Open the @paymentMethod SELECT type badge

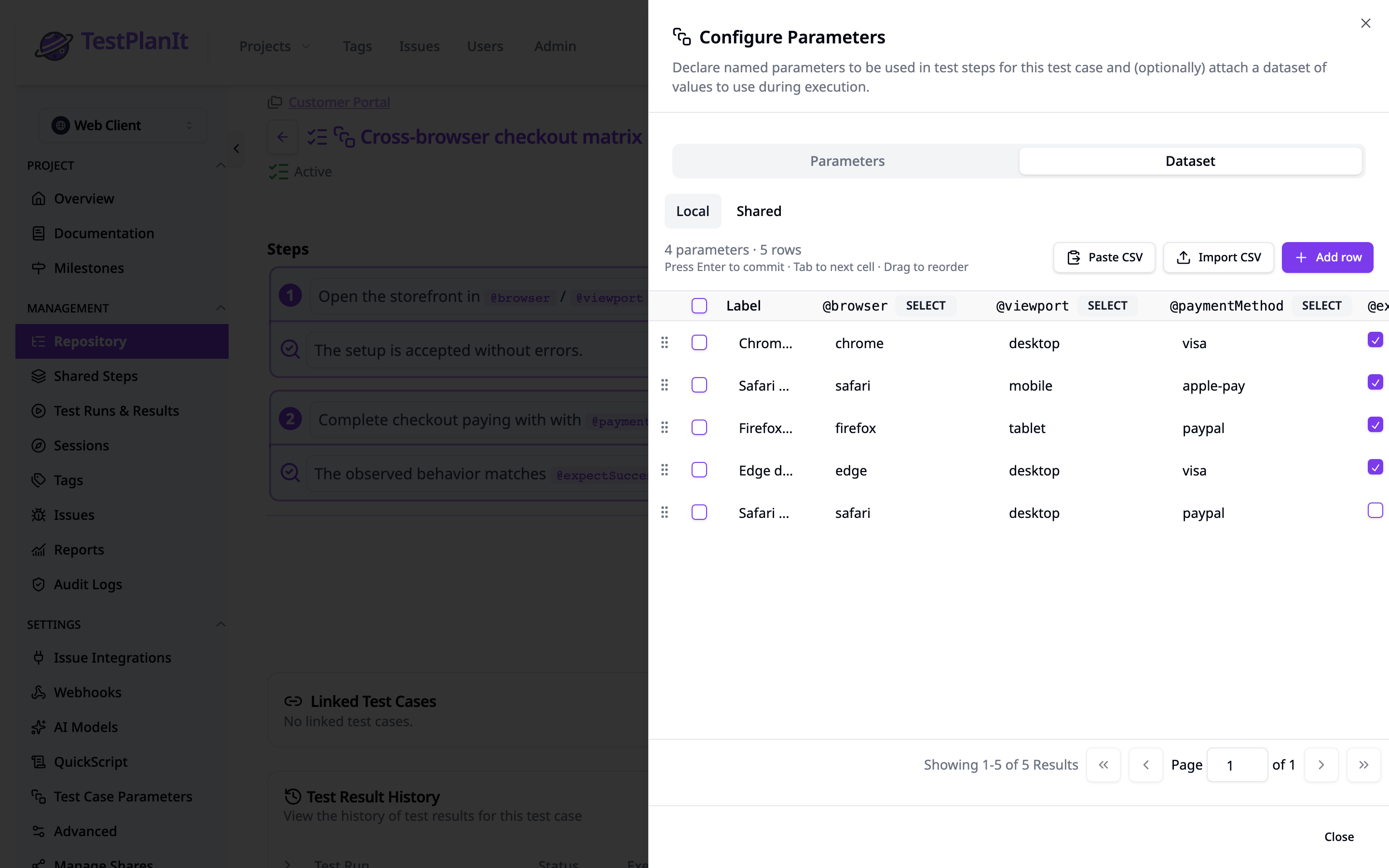pyautogui.click(x=1321, y=306)
